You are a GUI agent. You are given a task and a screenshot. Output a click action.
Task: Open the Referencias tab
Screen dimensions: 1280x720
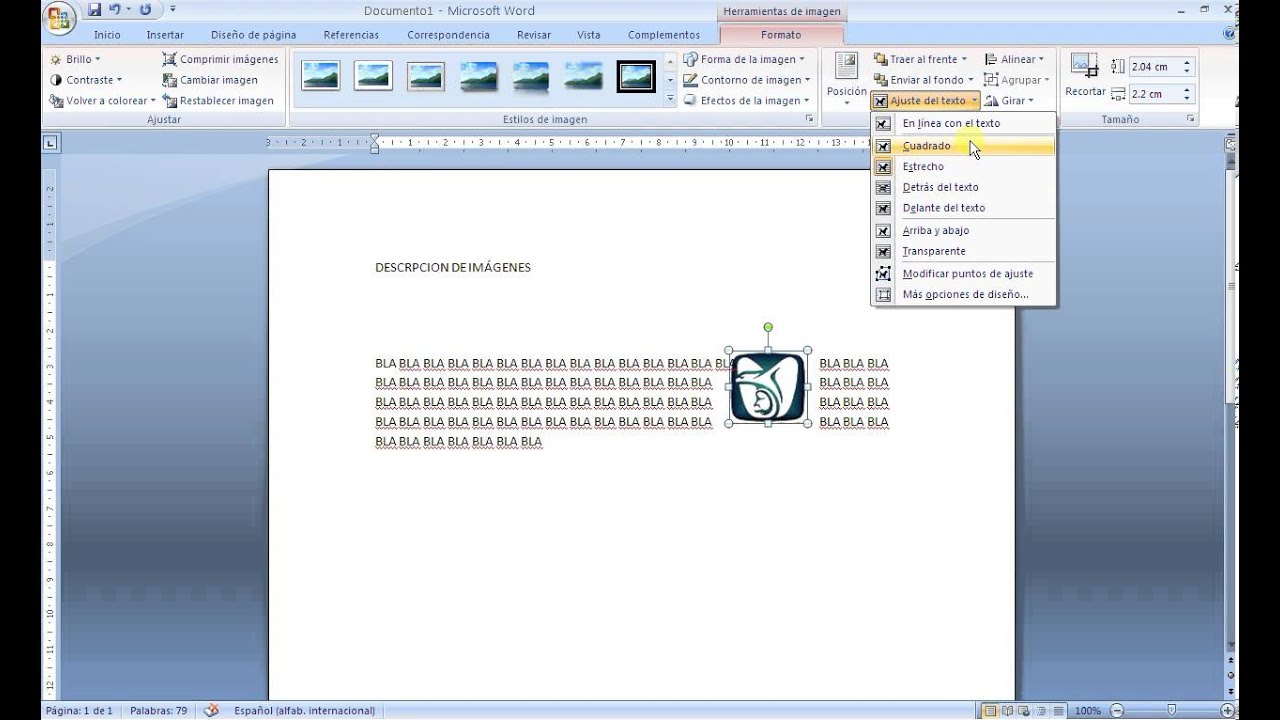tap(351, 35)
